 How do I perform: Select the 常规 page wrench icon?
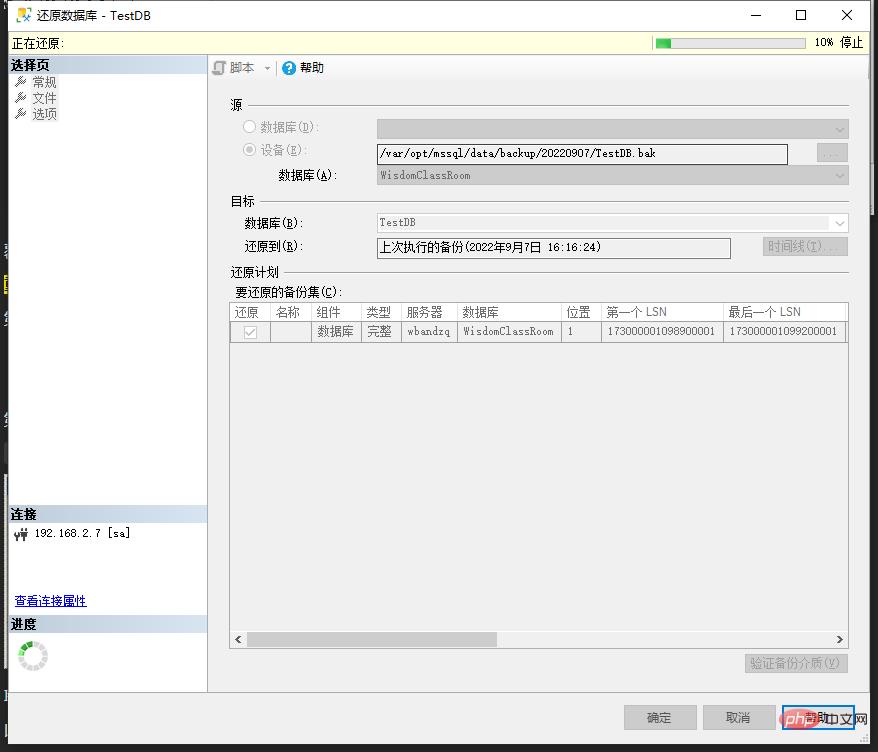(20, 82)
